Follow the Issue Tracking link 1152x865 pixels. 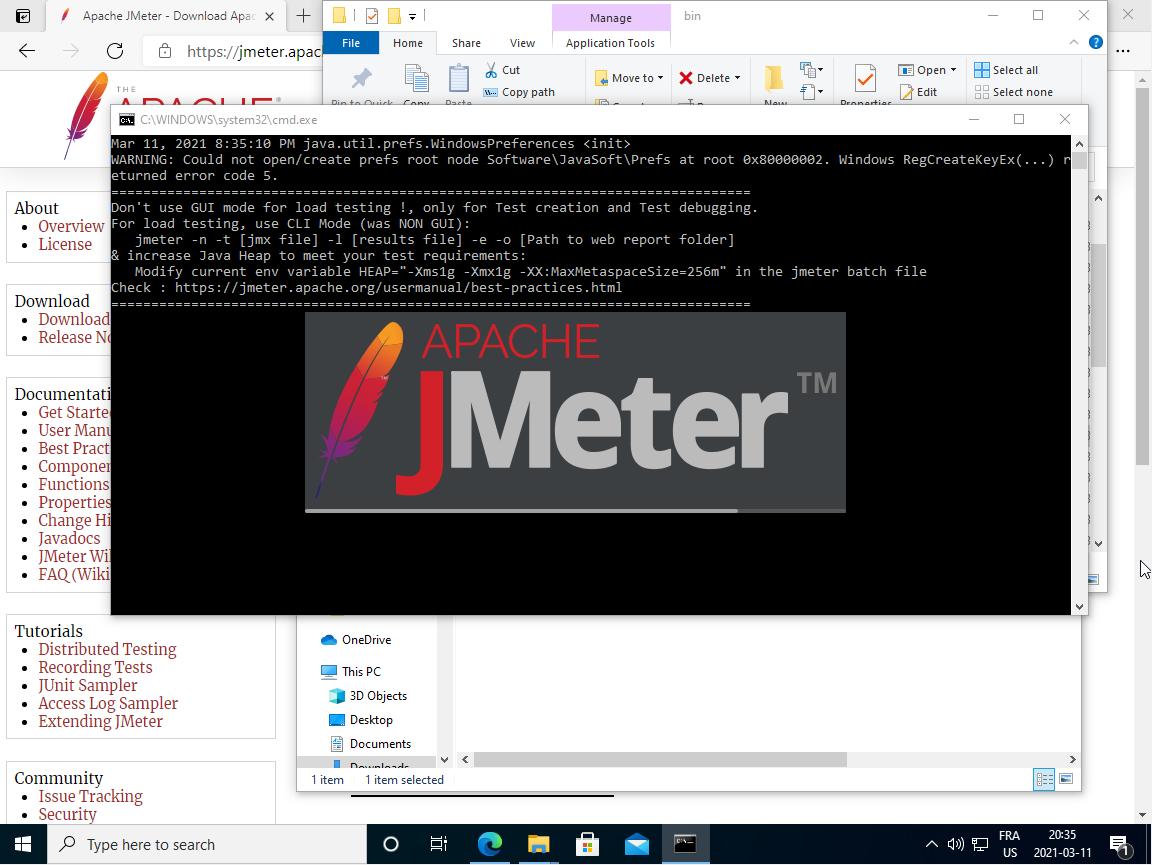tap(90, 796)
